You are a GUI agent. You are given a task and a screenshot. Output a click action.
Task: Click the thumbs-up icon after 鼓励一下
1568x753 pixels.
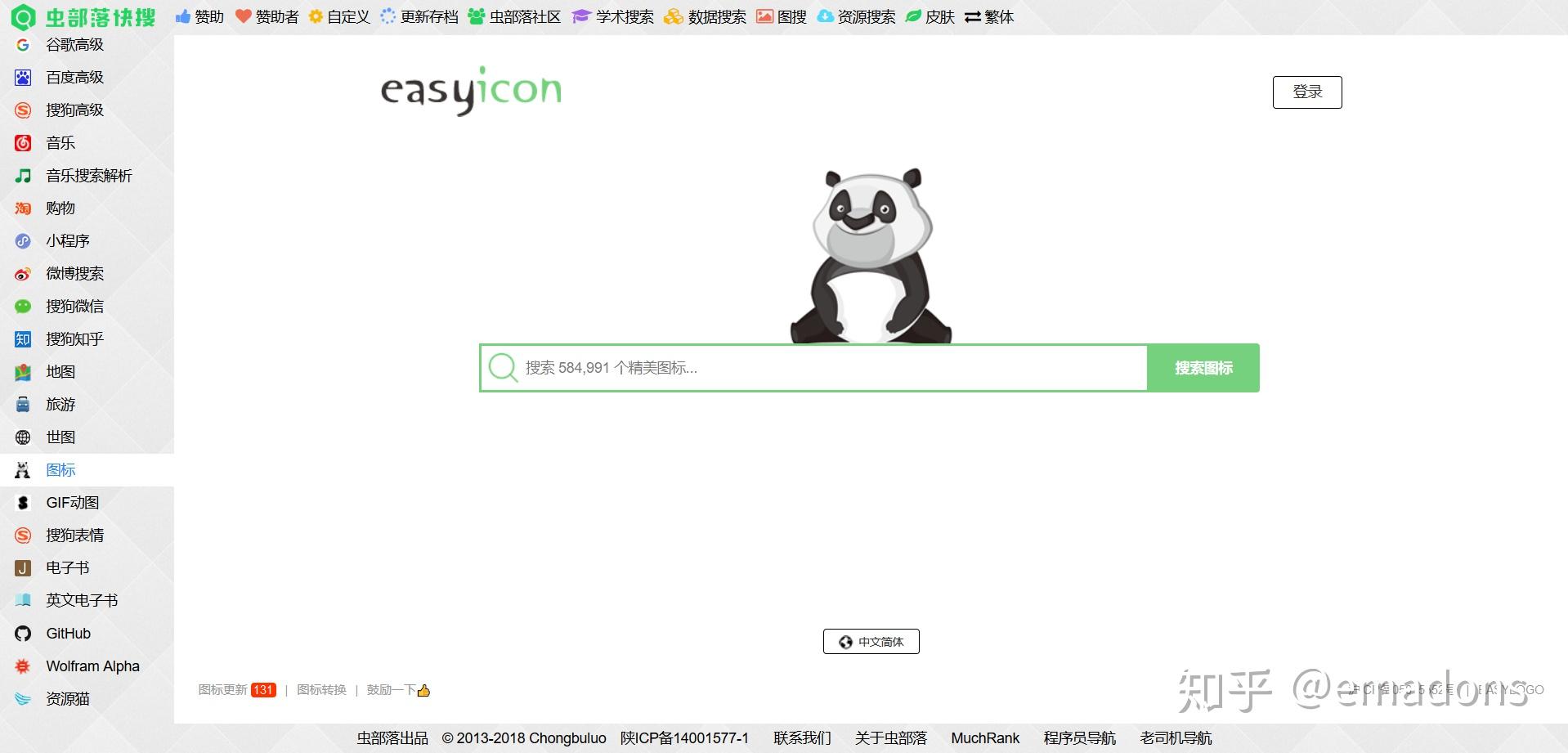pyautogui.click(x=423, y=691)
